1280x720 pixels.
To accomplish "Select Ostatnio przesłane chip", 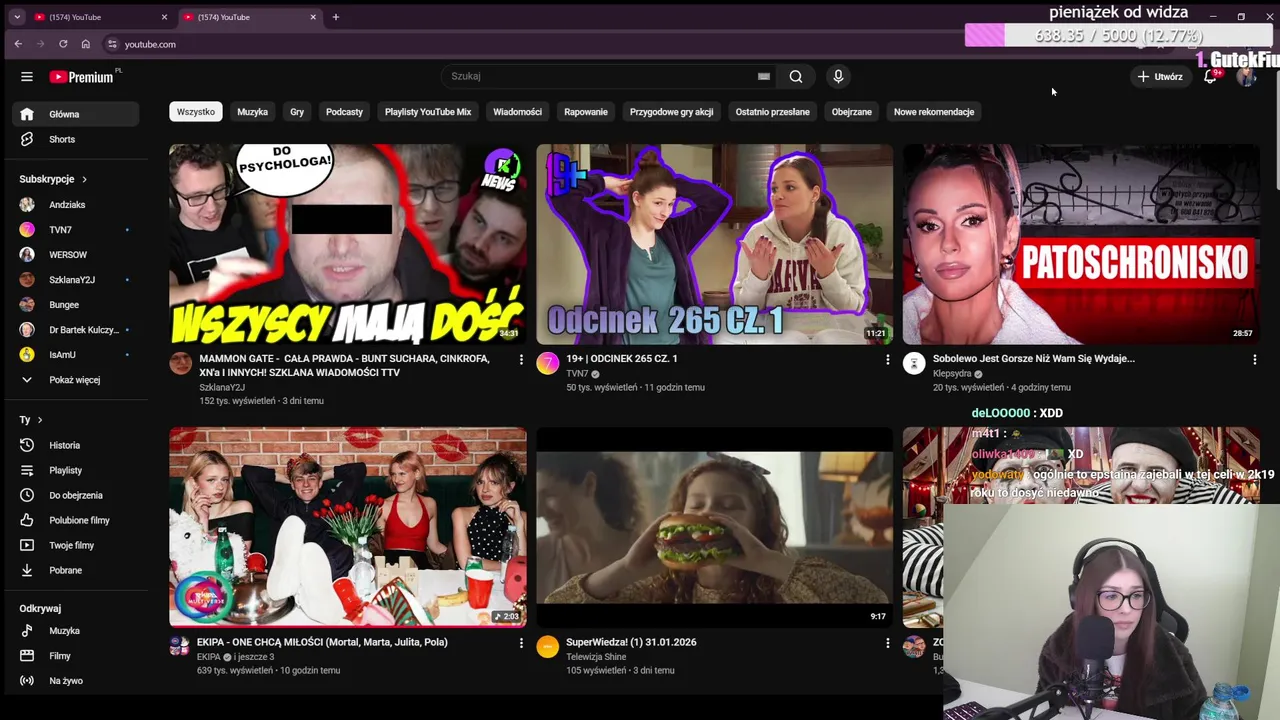I will [773, 112].
